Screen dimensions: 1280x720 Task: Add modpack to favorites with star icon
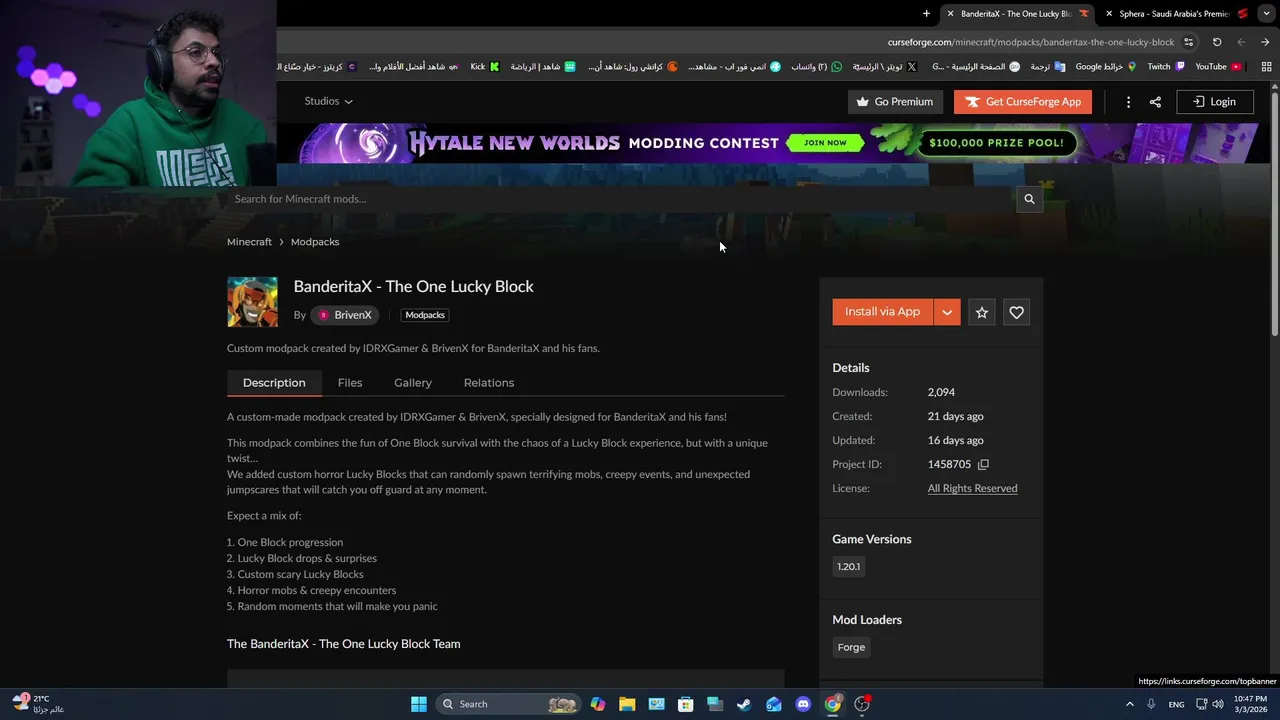(982, 313)
